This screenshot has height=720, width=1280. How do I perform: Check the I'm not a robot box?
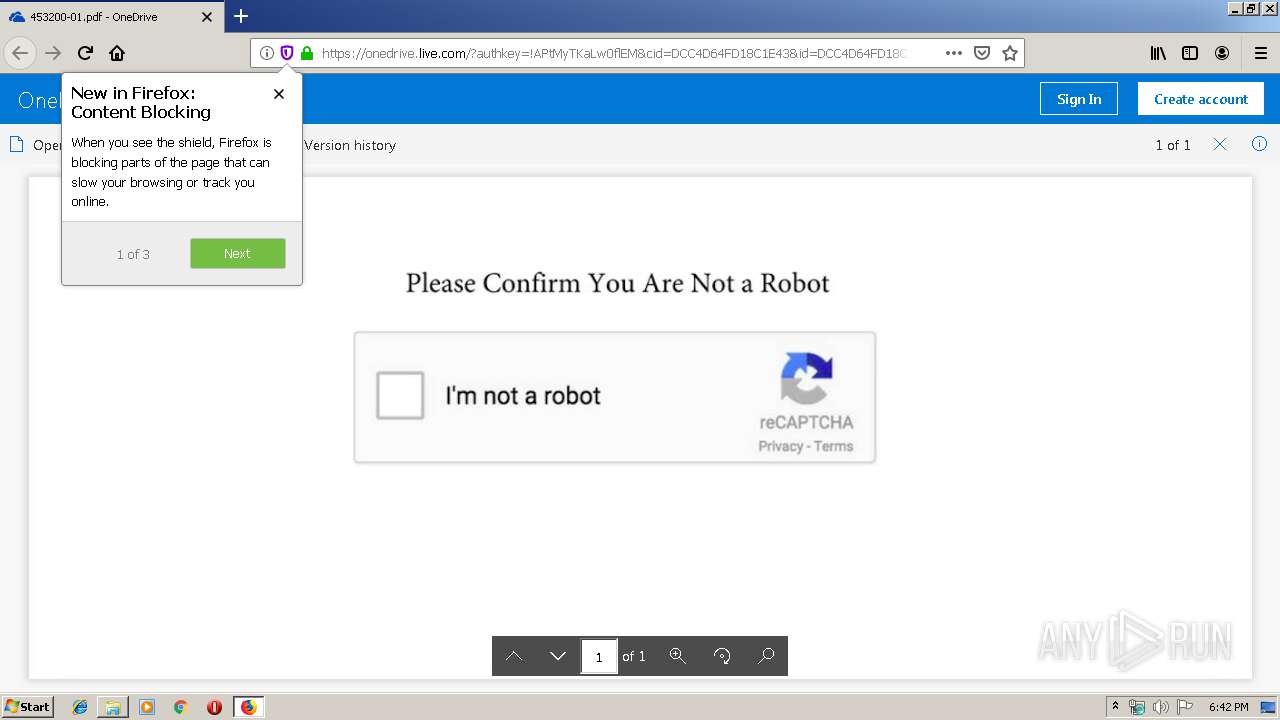click(400, 395)
